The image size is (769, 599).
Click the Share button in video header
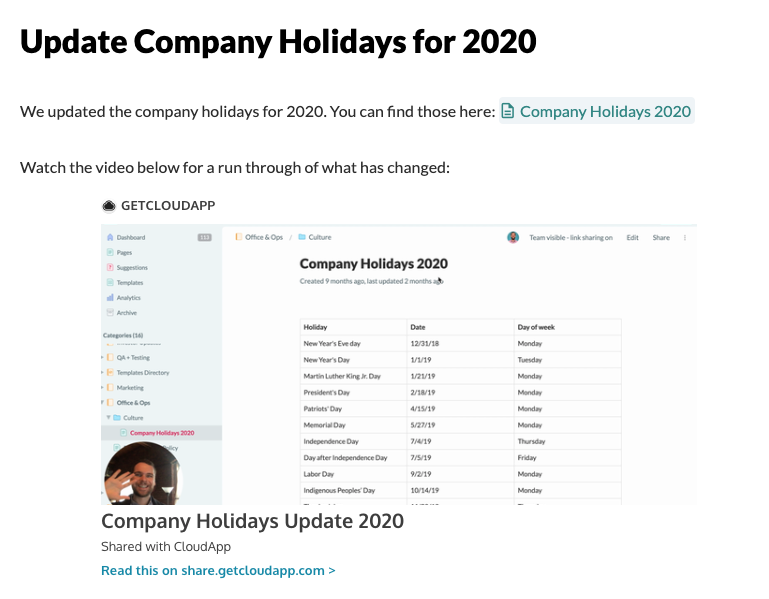point(661,237)
